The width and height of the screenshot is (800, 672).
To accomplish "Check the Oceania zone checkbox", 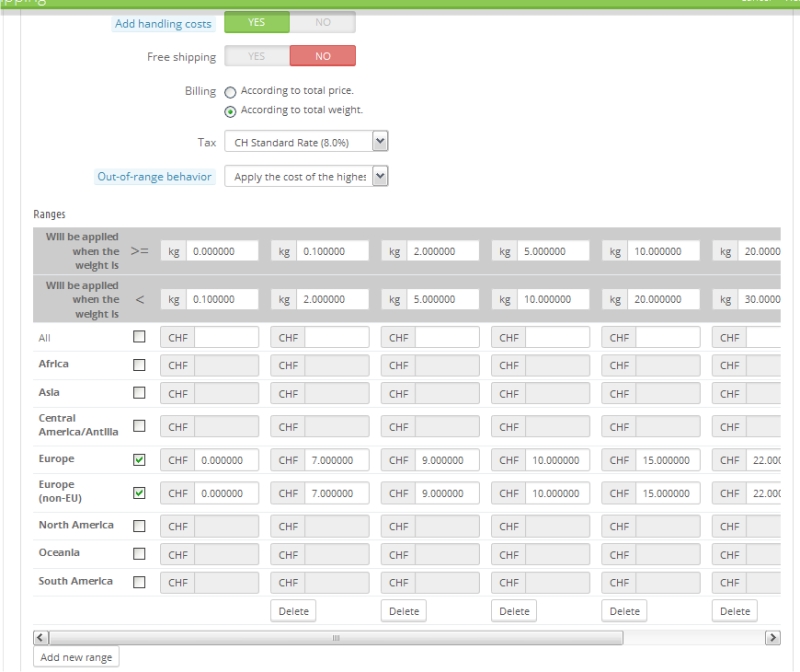I will (139, 554).
